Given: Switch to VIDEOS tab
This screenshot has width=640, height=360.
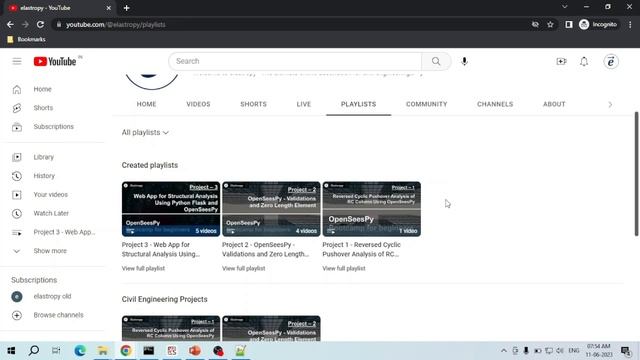Looking at the screenshot, I should click(198, 104).
